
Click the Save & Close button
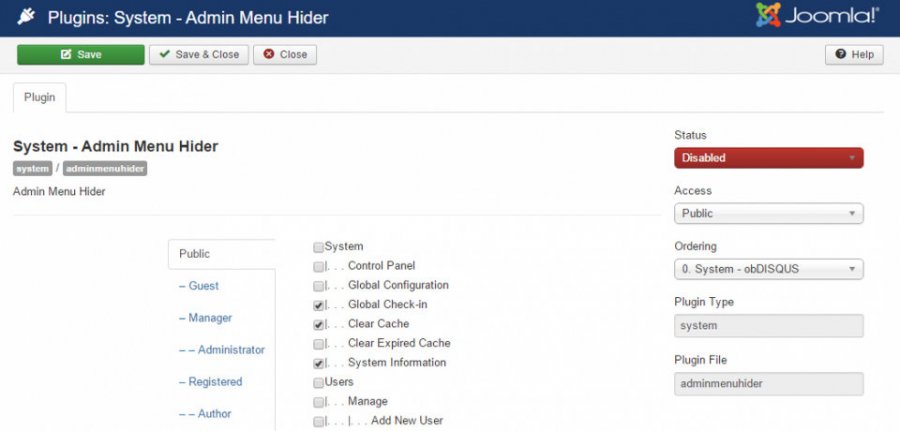click(198, 54)
